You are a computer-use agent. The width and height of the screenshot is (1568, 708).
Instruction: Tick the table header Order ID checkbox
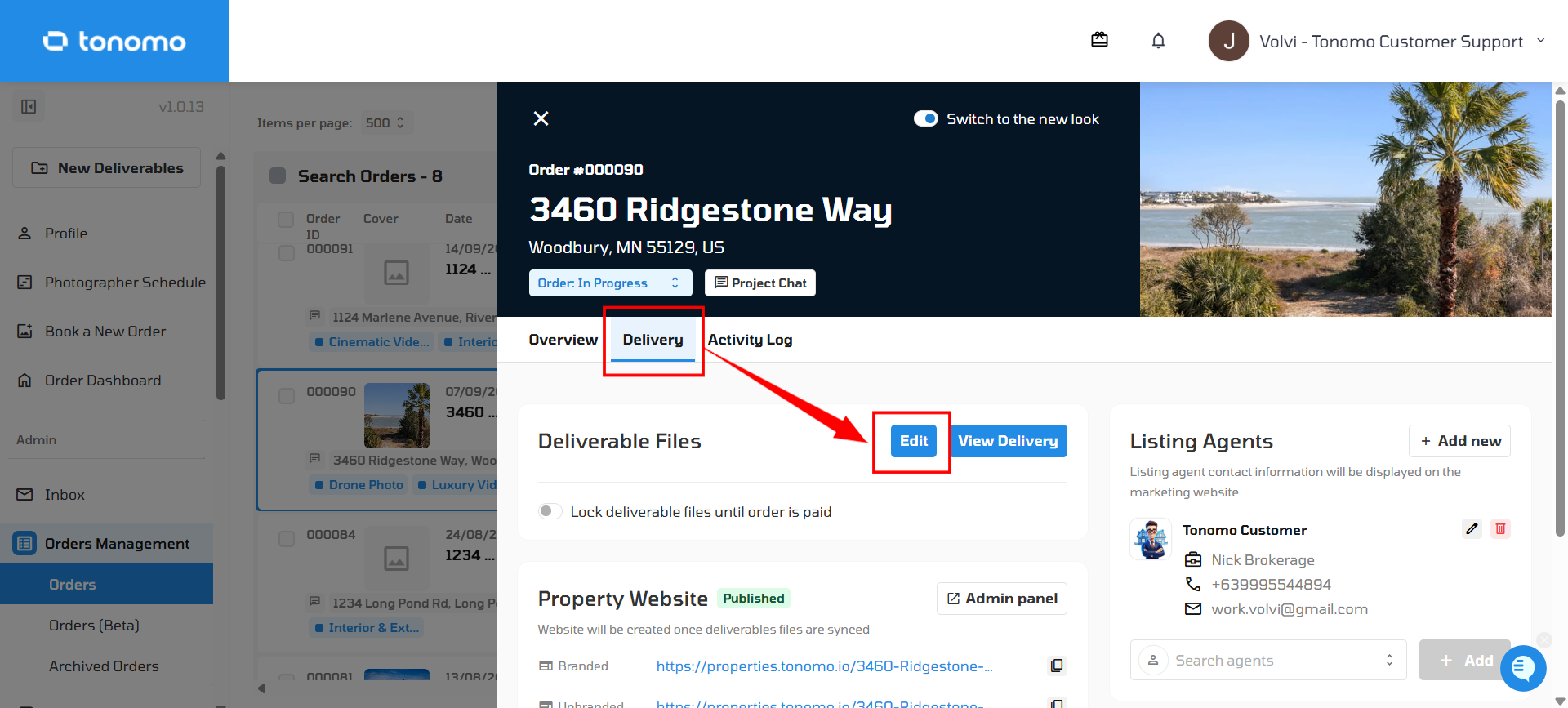pyautogui.click(x=286, y=220)
